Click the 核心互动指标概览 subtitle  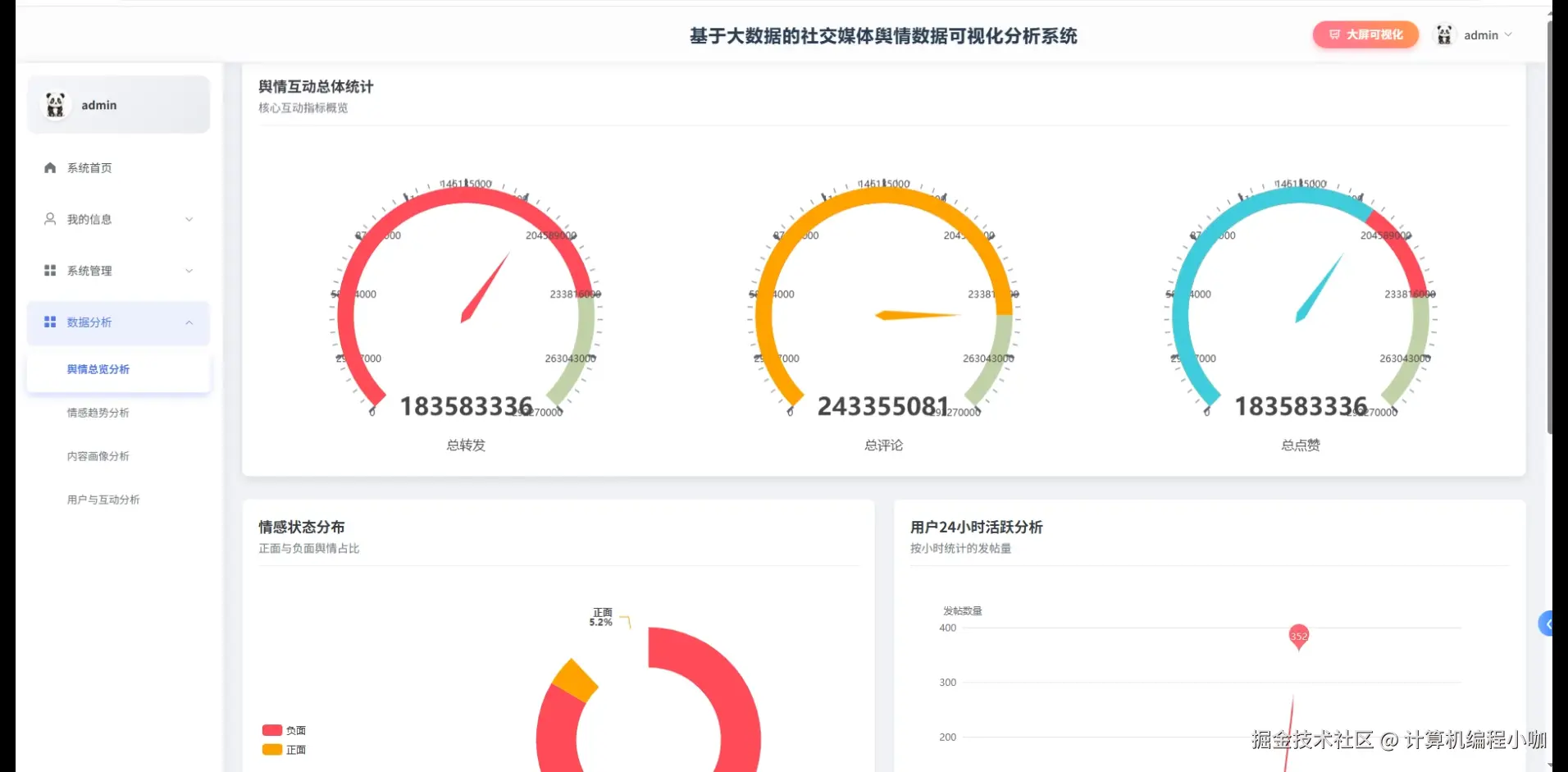click(x=303, y=108)
